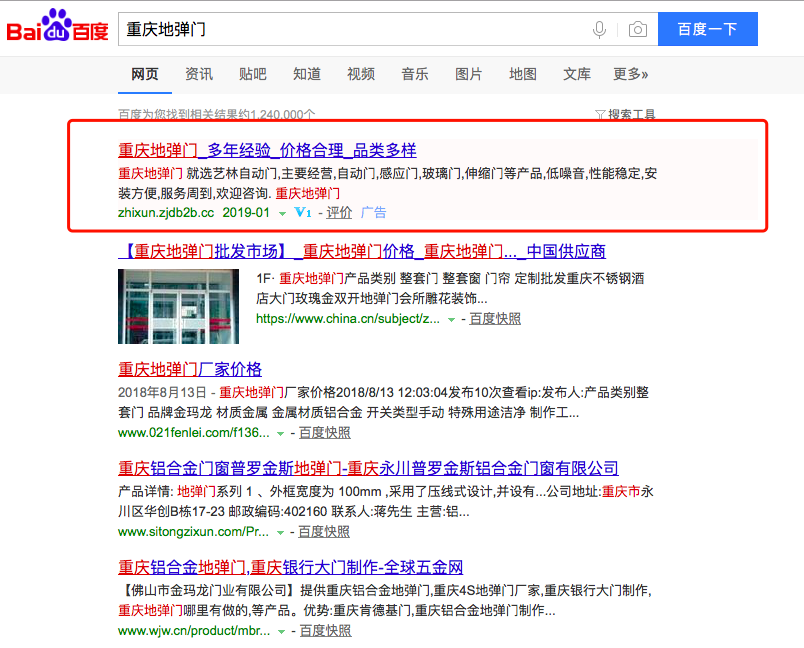Click the www.021fenlei.com URL
This screenshot has height=648, width=804.
click(193, 432)
